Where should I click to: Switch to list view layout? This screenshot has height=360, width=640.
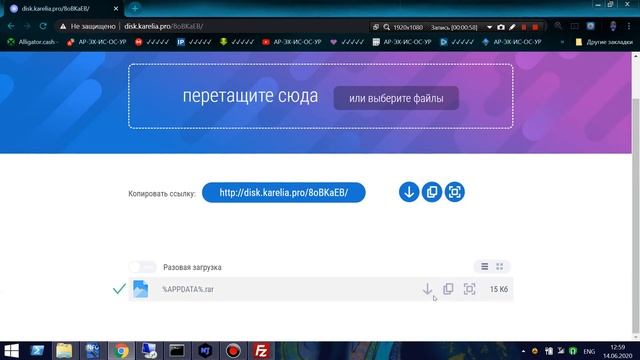click(484, 267)
